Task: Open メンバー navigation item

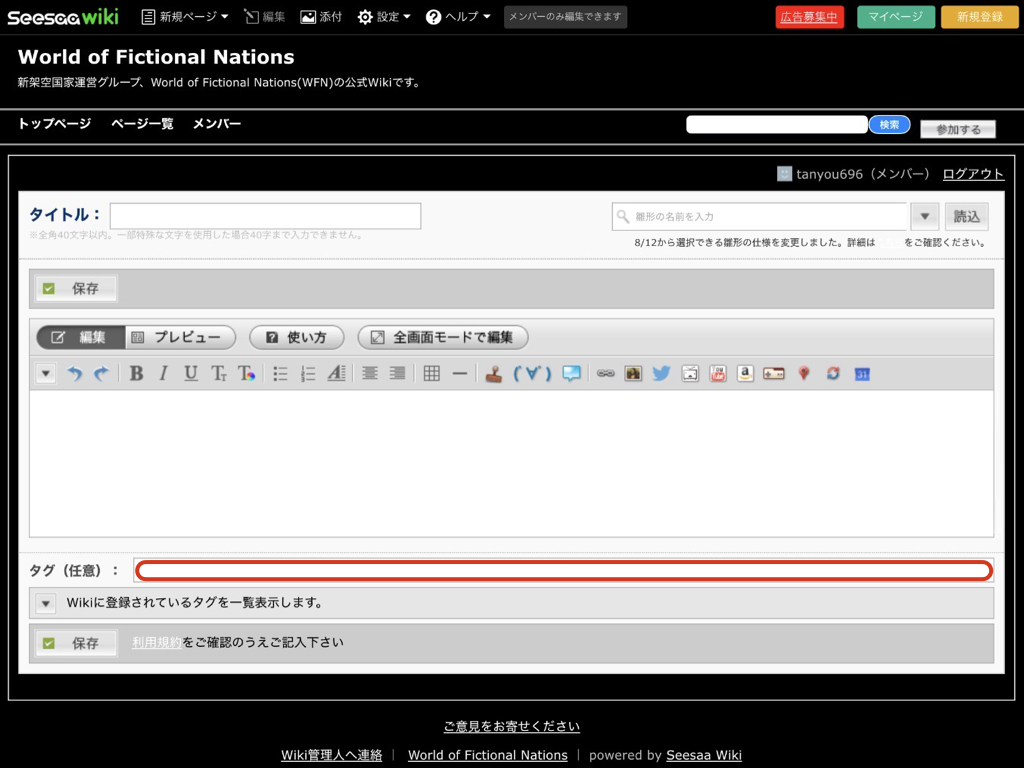Action: 217,123
